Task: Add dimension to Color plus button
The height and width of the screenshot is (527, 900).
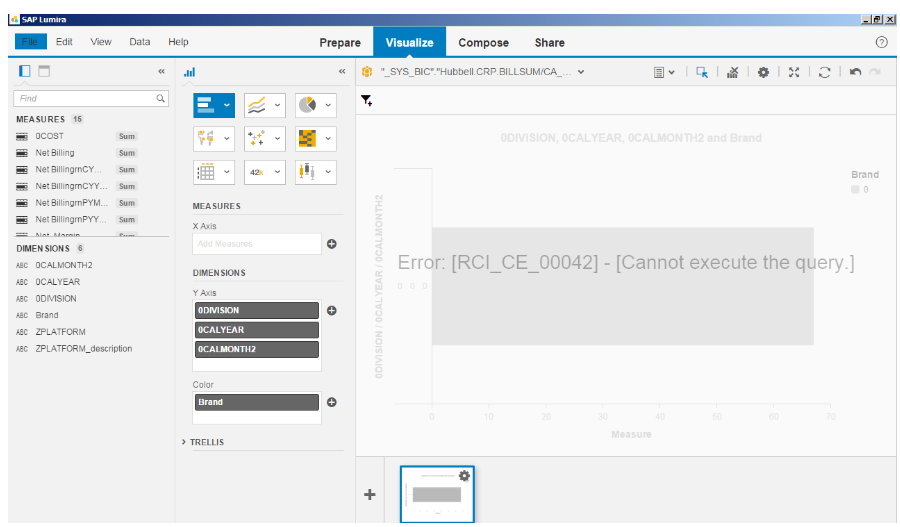Action: coord(332,402)
